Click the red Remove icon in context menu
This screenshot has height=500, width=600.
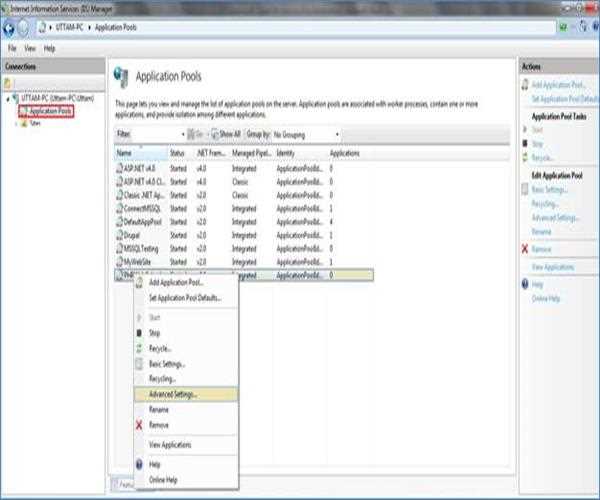coord(139,425)
